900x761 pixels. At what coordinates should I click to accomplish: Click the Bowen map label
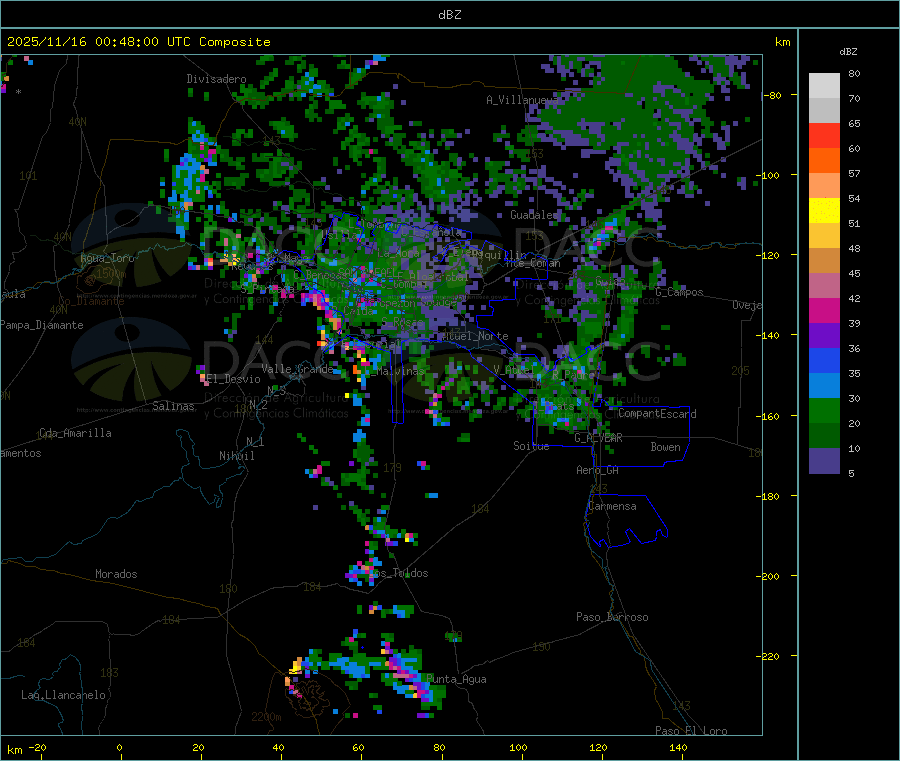(665, 447)
